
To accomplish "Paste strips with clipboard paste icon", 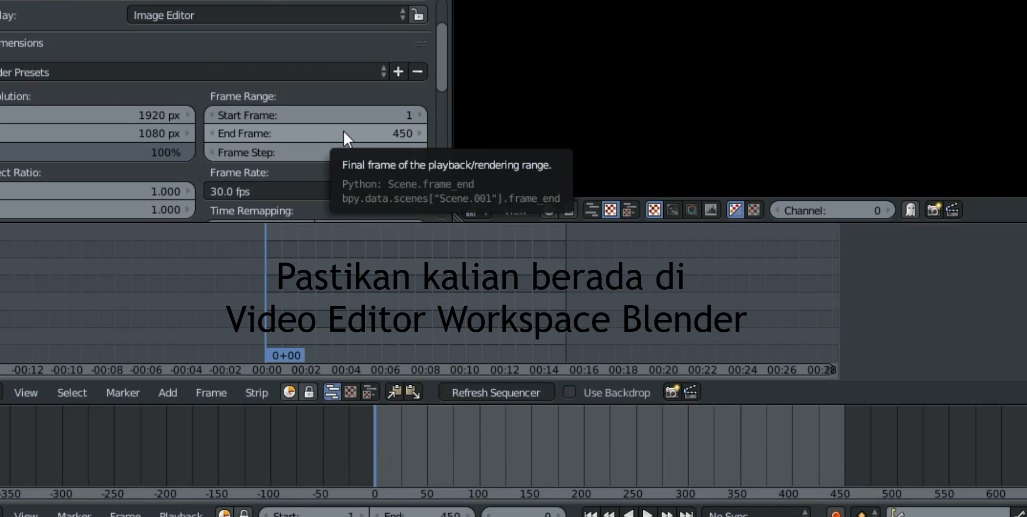I will click(x=413, y=393).
